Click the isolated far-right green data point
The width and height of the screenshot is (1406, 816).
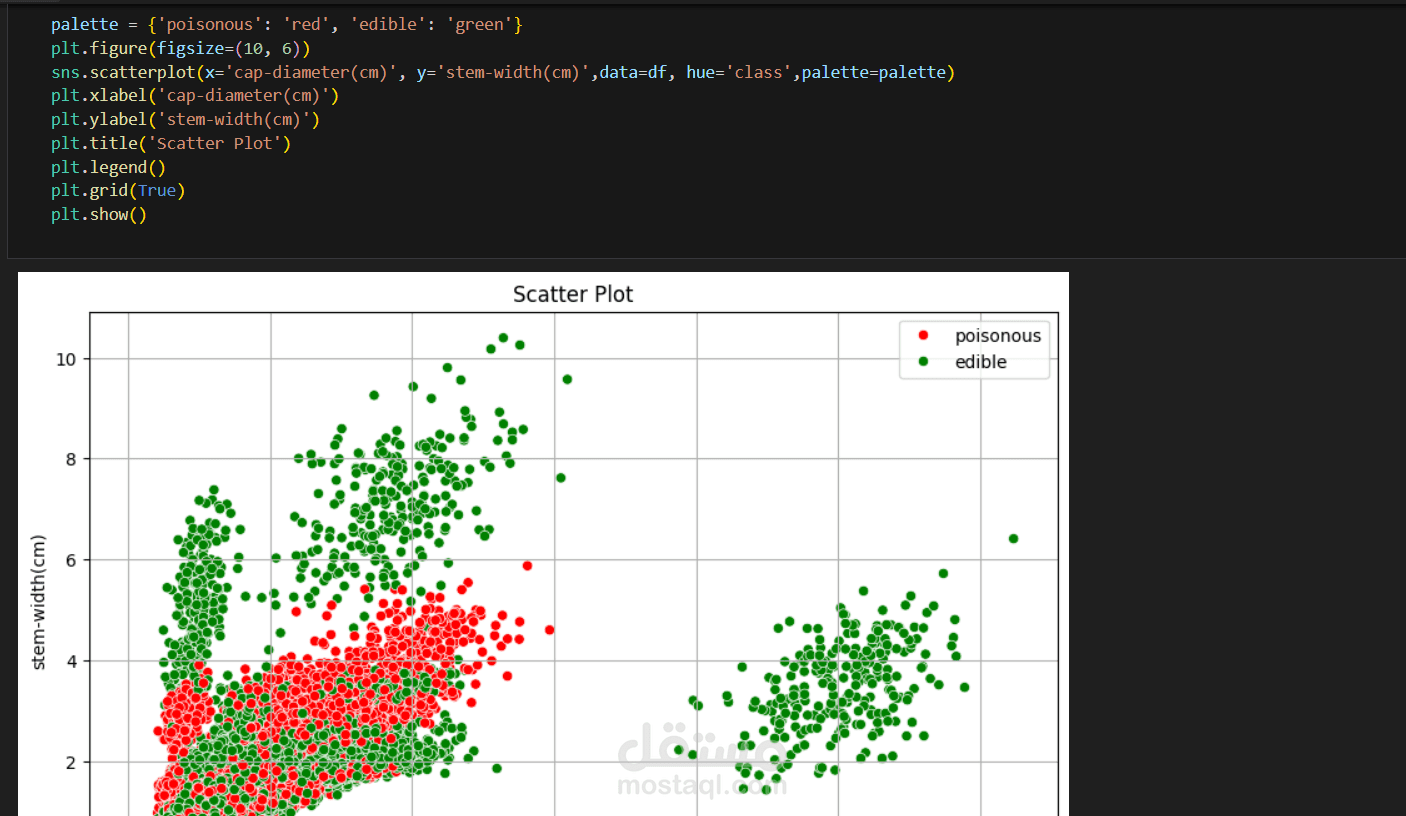click(x=1013, y=538)
